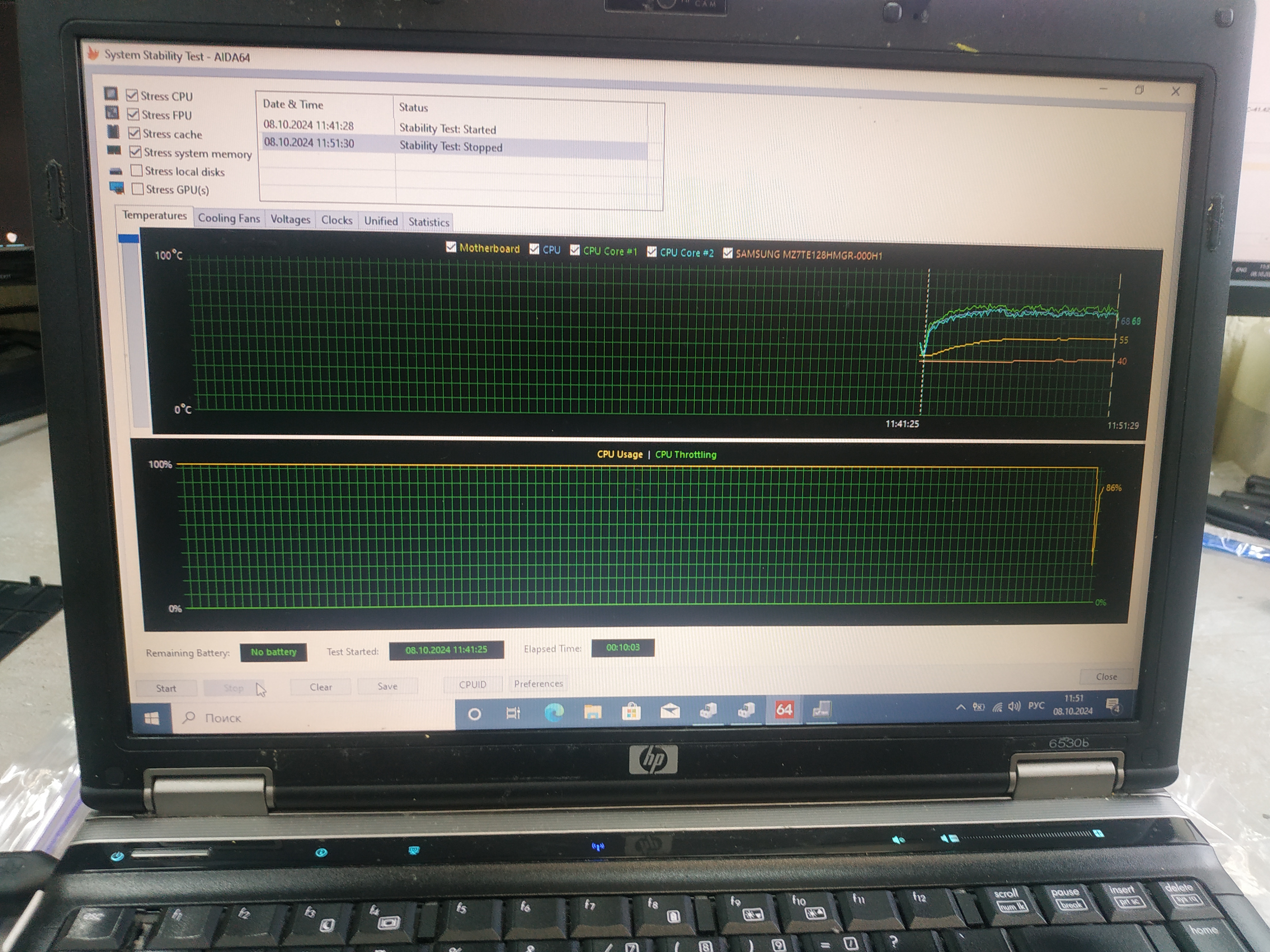
Task: Open the Preferences button
Action: pos(538,684)
